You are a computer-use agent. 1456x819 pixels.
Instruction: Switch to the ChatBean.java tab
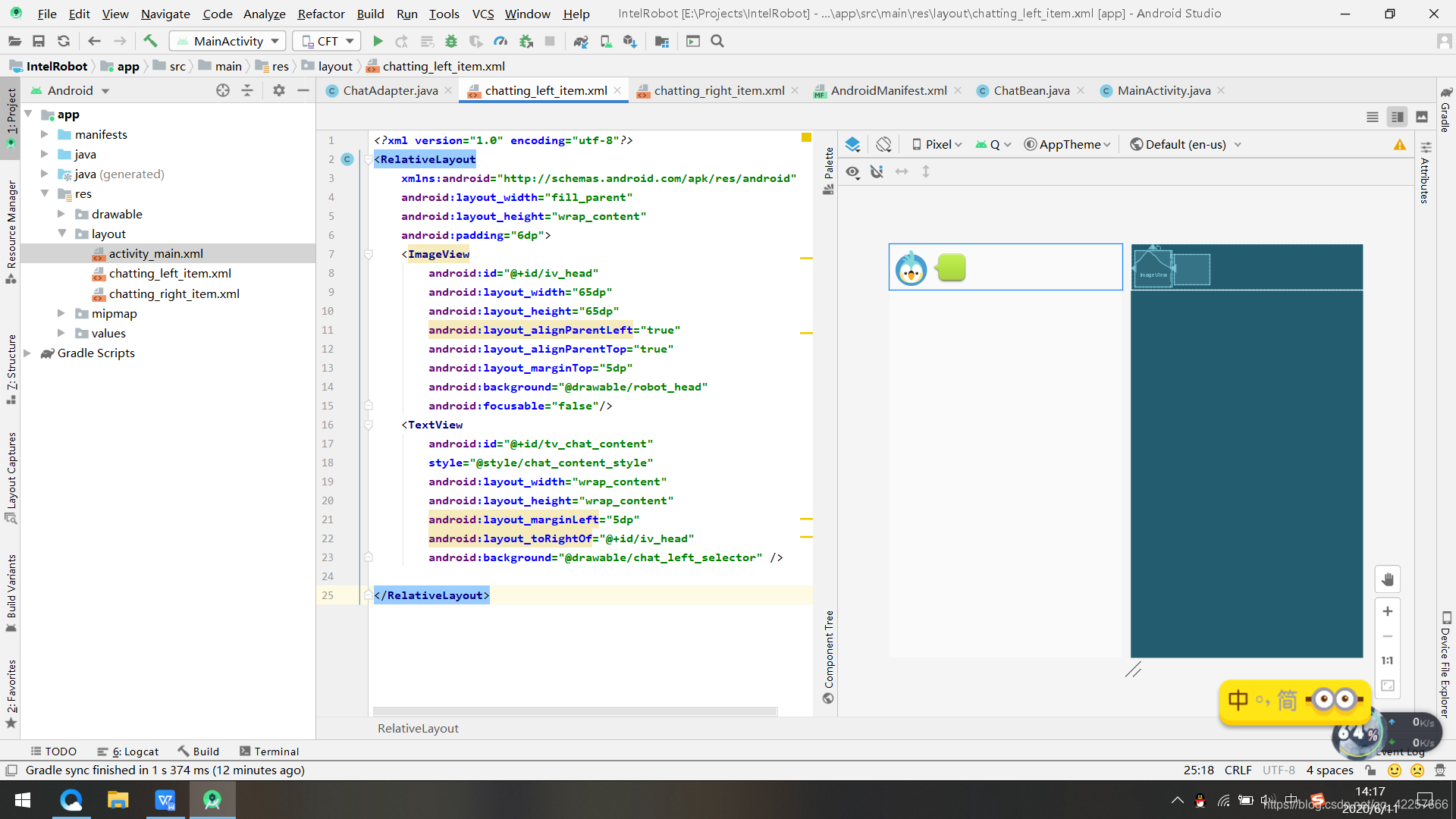(1031, 90)
